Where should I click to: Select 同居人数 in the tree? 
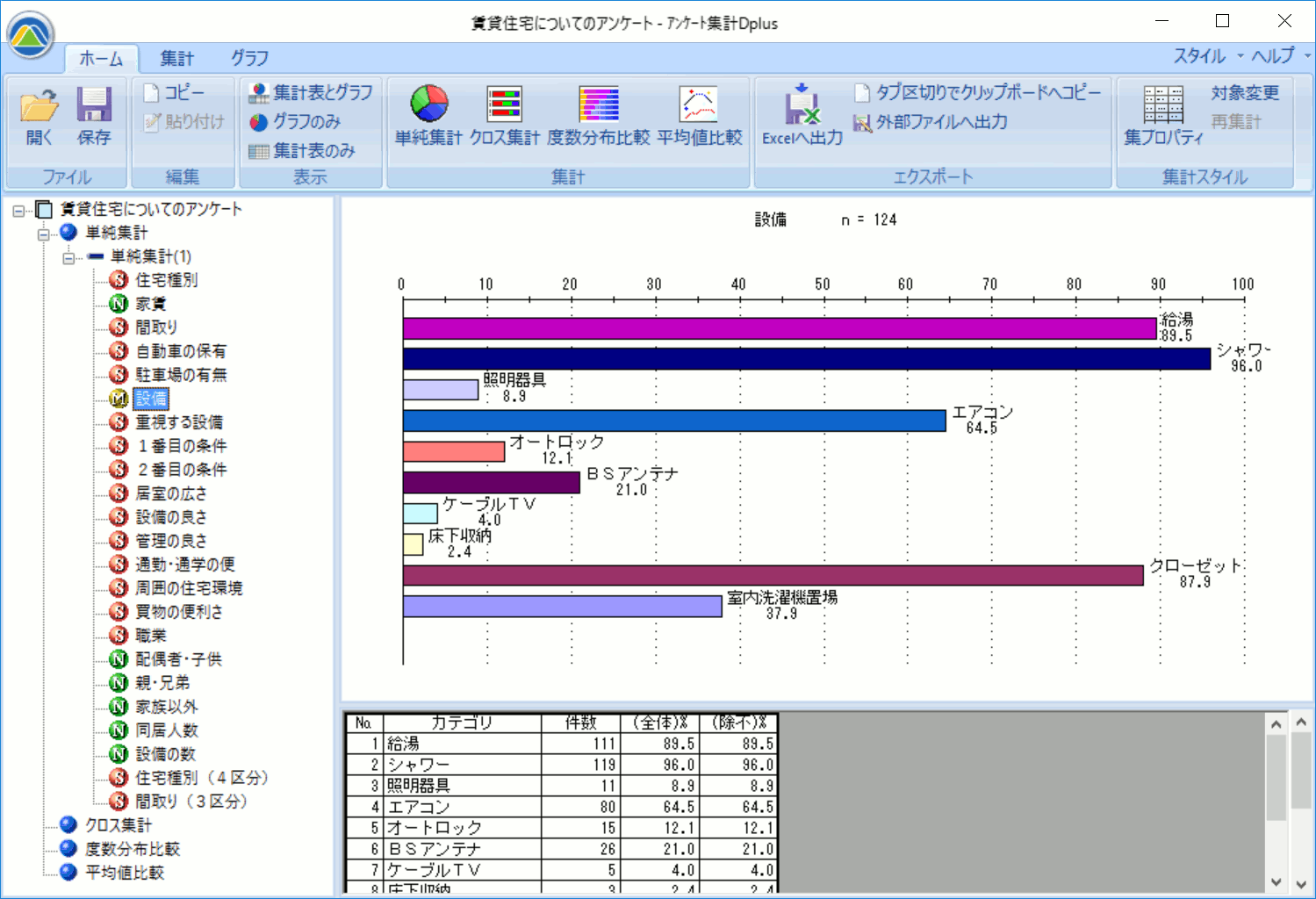click(167, 730)
